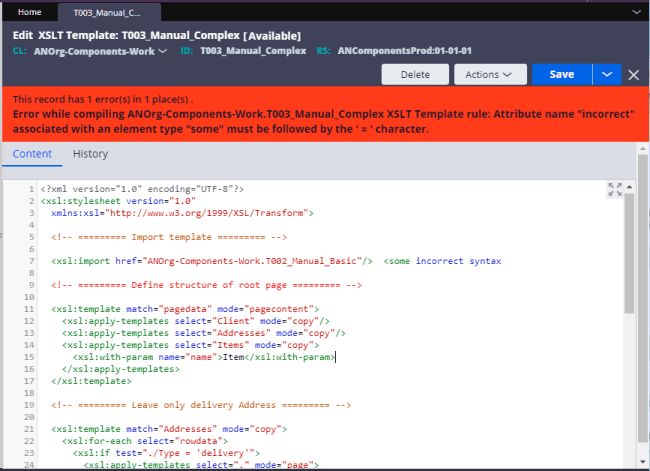This screenshot has width=650, height=471.
Task: Open the Actions menu
Action: (x=490, y=74)
